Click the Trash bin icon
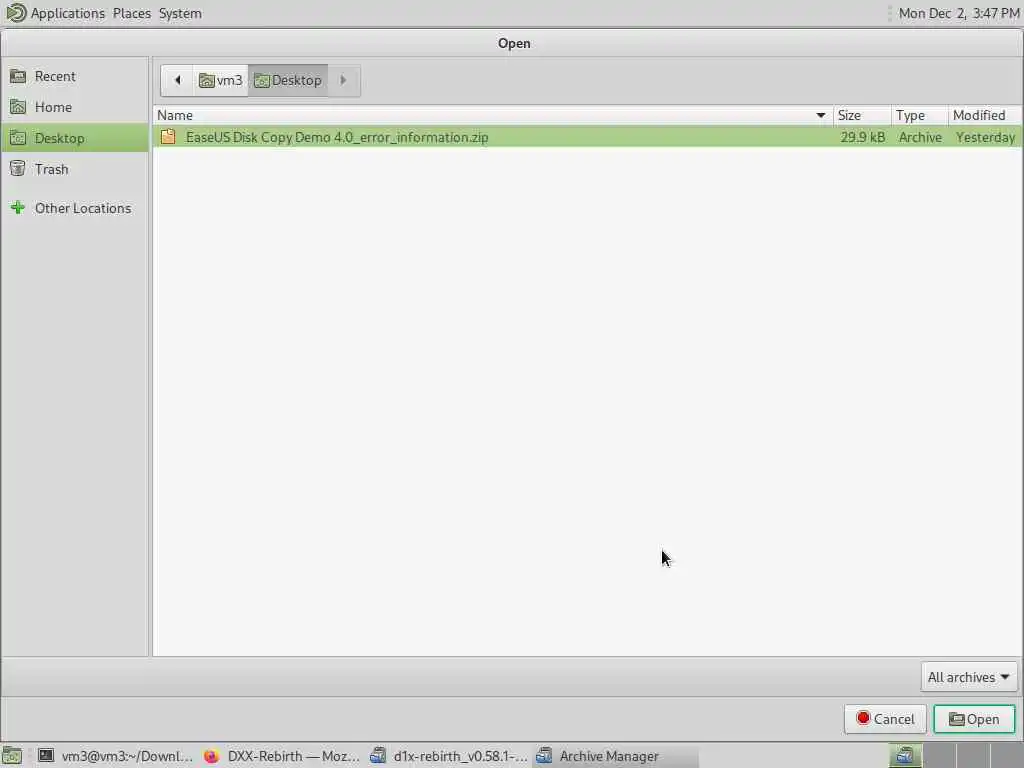Image resolution: width=1024 pixels, height=768 pixels. (18, 168)
